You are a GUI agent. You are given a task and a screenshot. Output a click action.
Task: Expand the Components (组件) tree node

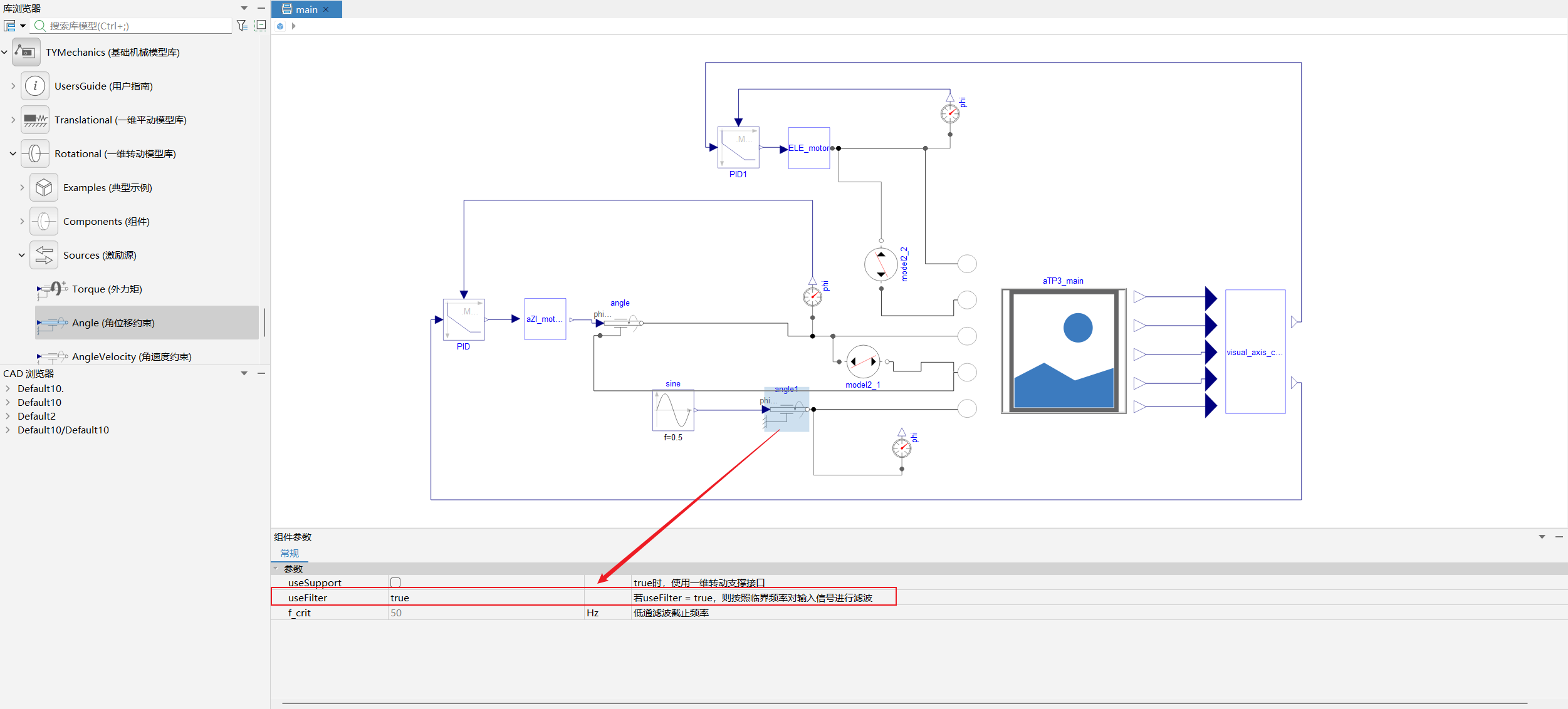click(x=22, y=221)
